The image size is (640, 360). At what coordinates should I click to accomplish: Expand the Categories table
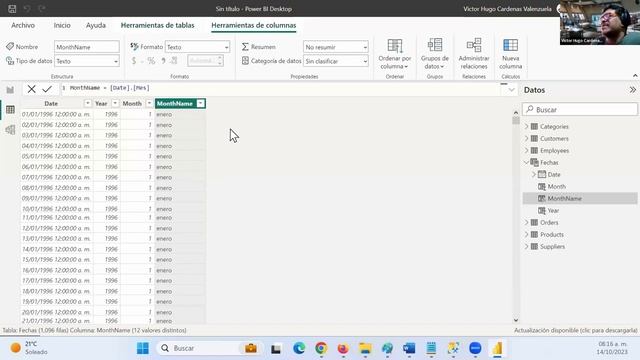click(x=527, y=127)
